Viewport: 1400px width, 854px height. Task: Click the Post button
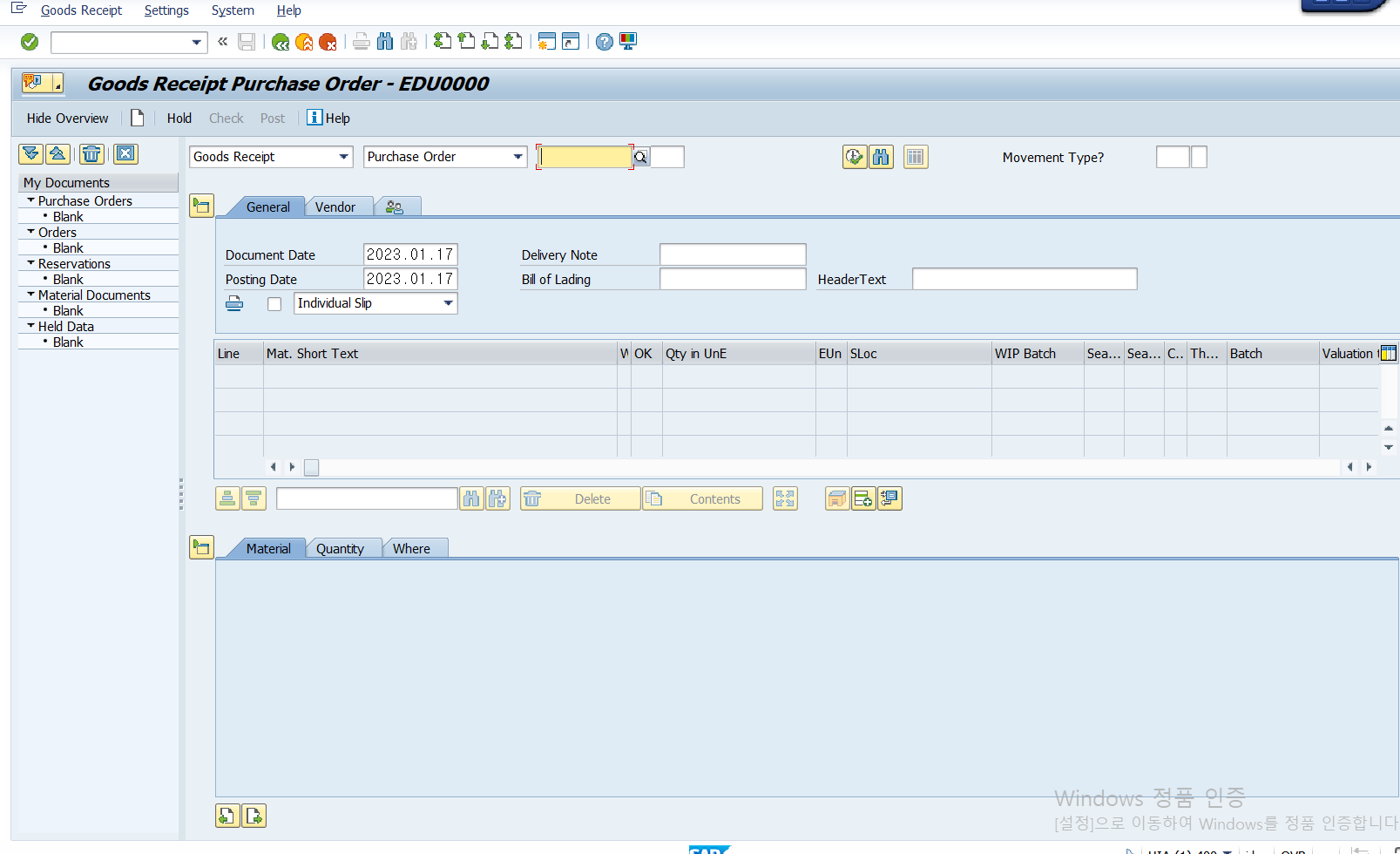273,119
